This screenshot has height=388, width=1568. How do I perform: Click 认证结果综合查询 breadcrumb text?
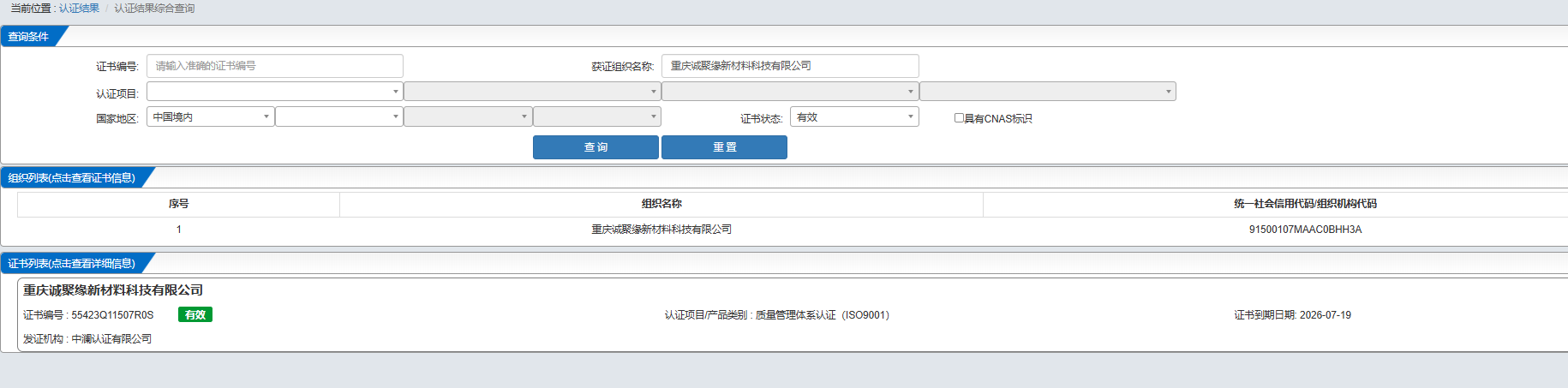click(154, 8)
